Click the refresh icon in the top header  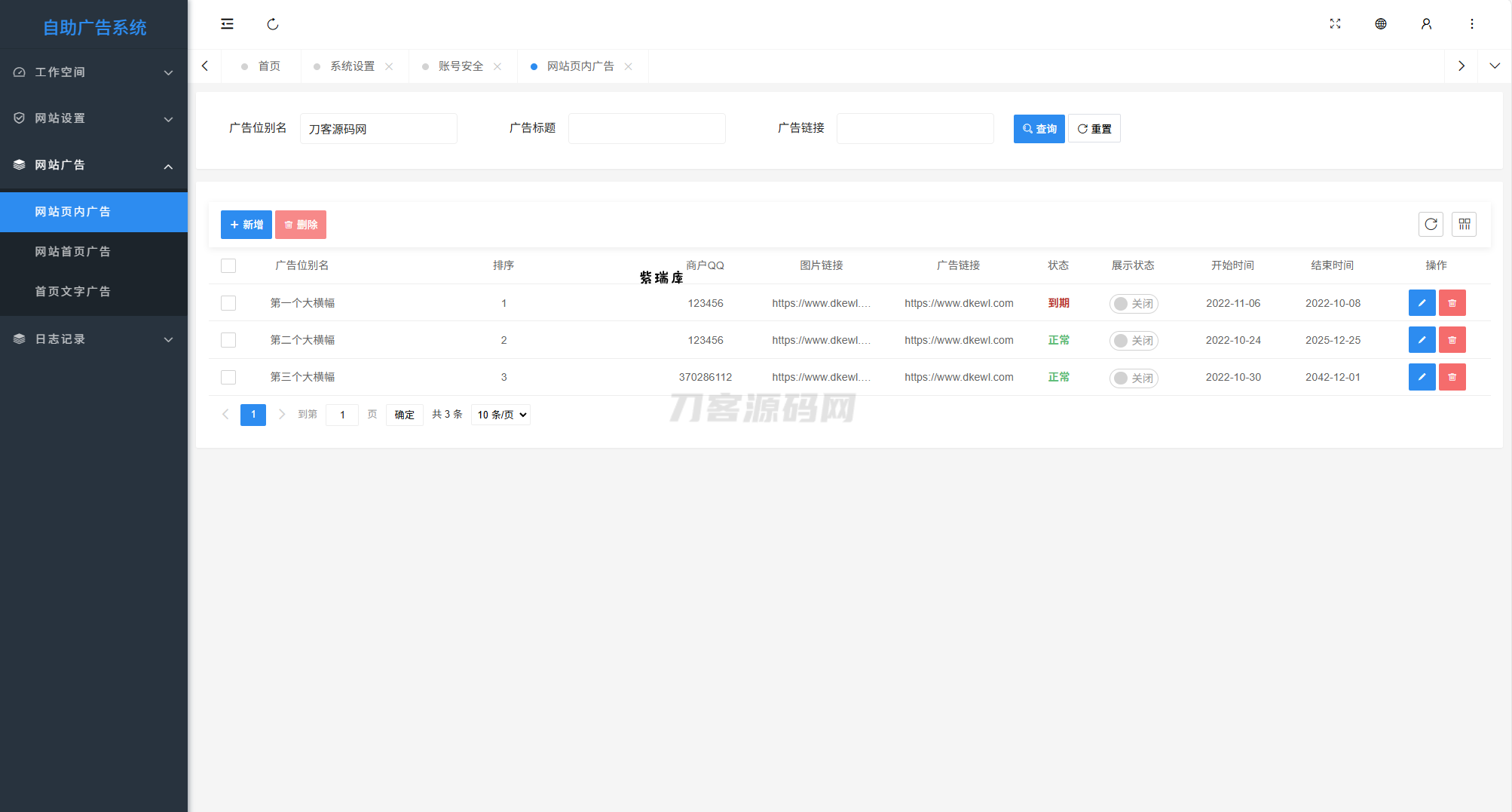tap(273, 24)
